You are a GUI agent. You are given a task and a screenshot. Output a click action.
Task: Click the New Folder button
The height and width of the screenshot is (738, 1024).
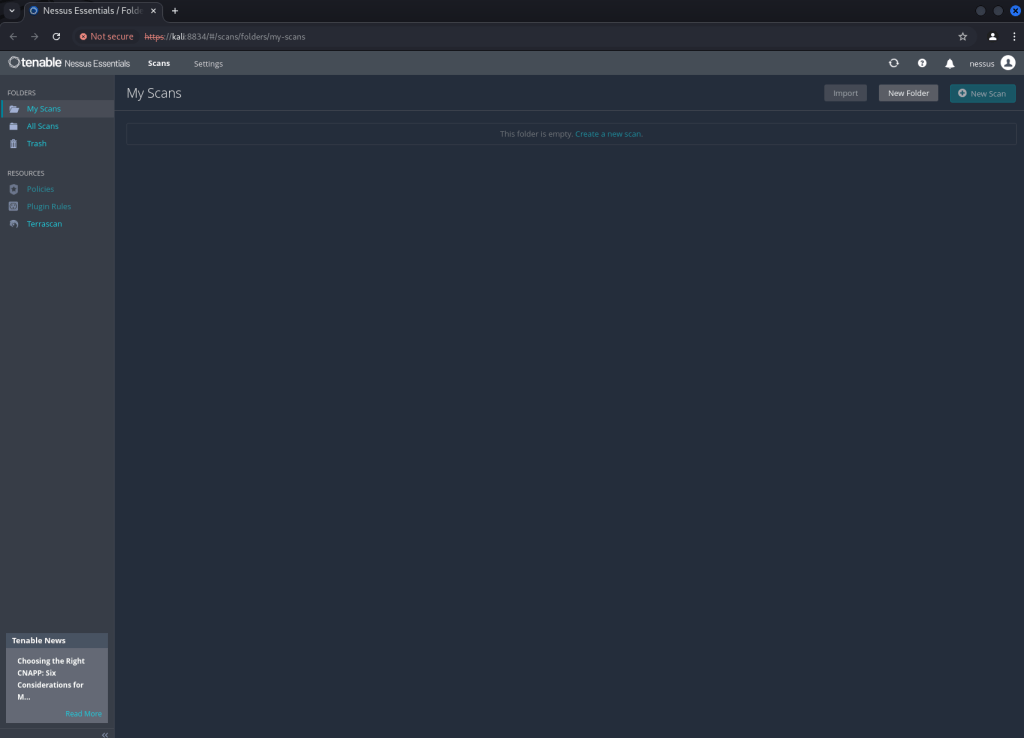pos(908,93)
